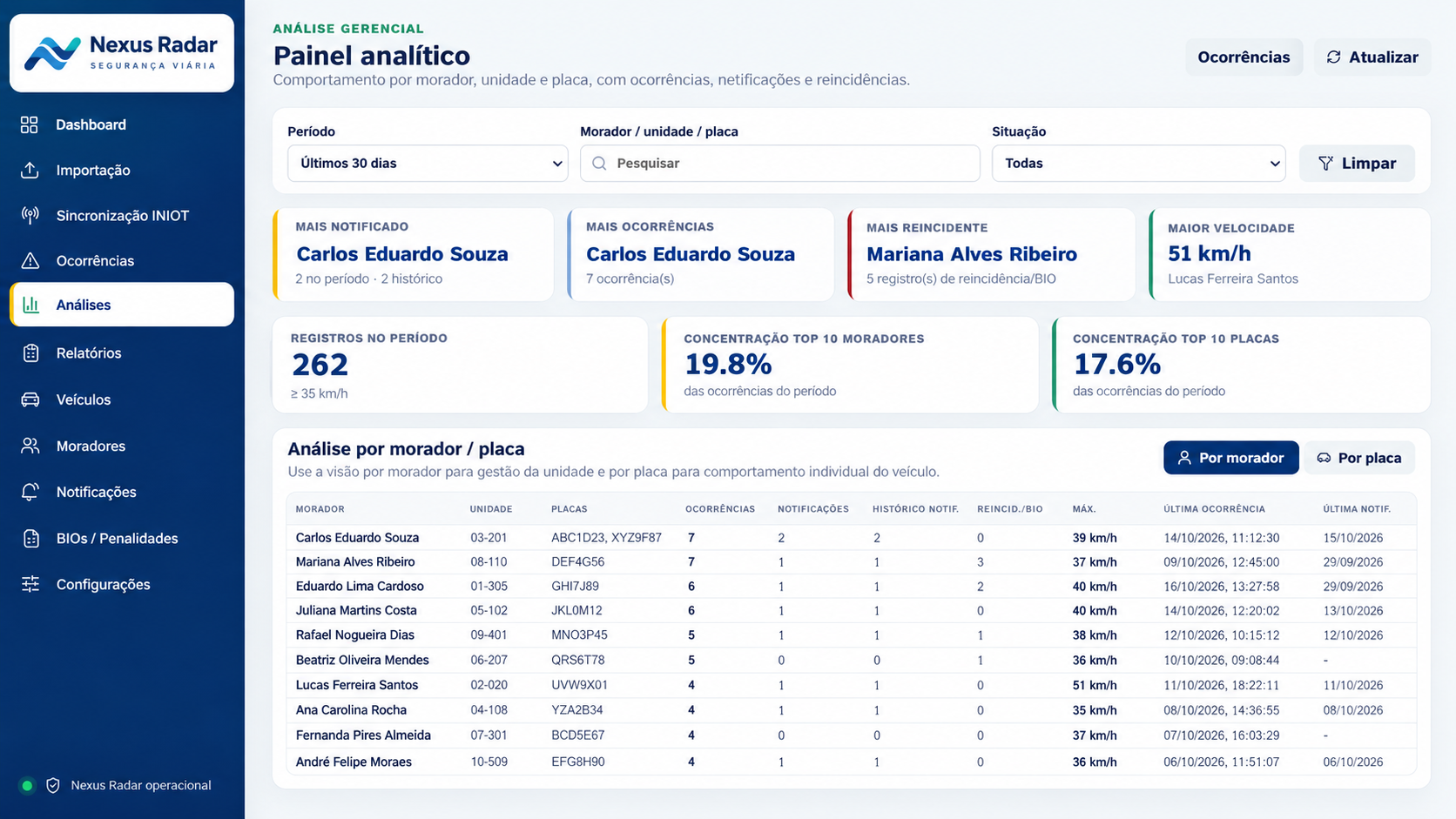
Task: Select the Análises sidebar item
Action: [122, 305]
